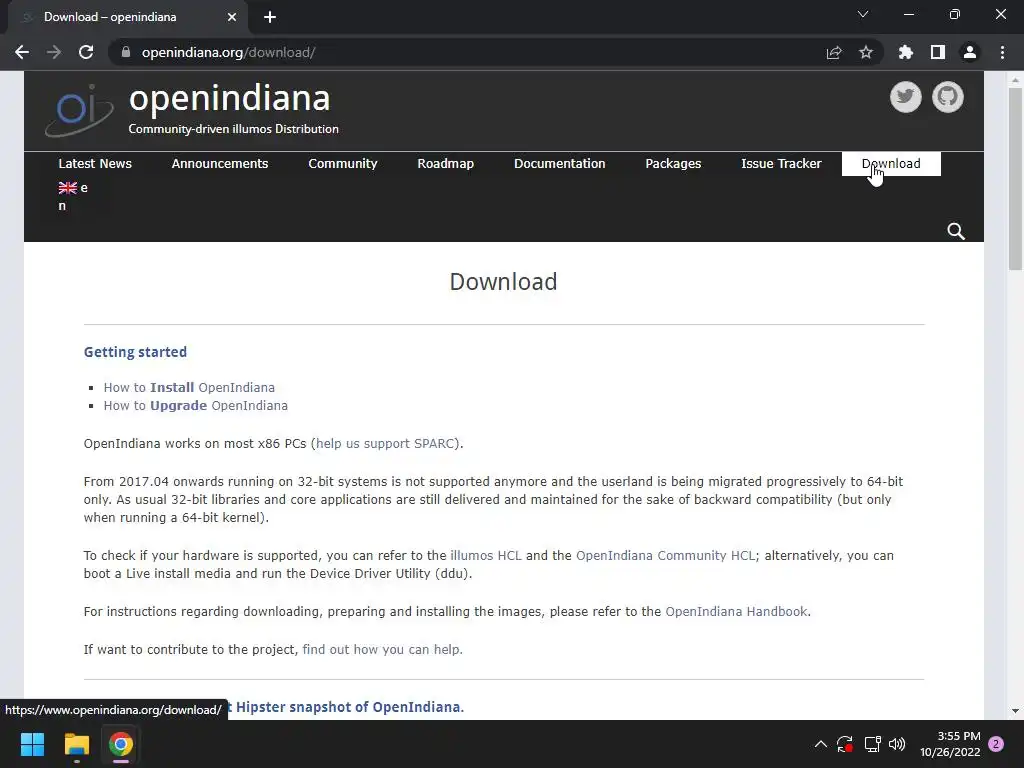Select the Download menu item
The width and height of the screenshot is (1024, 768).
click(x=891, y=163)
